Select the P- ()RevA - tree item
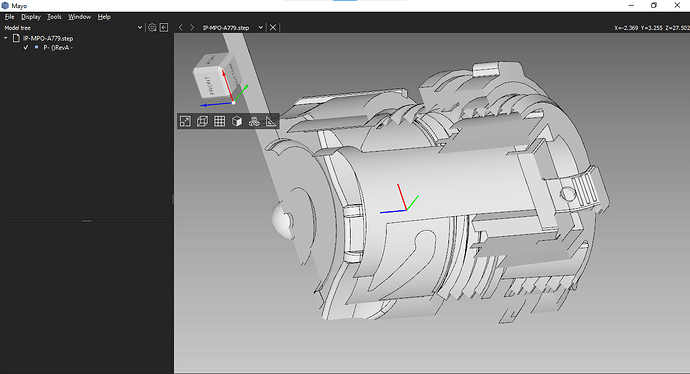Viewport: 690px width, 374px height. (x=58, y=48)
